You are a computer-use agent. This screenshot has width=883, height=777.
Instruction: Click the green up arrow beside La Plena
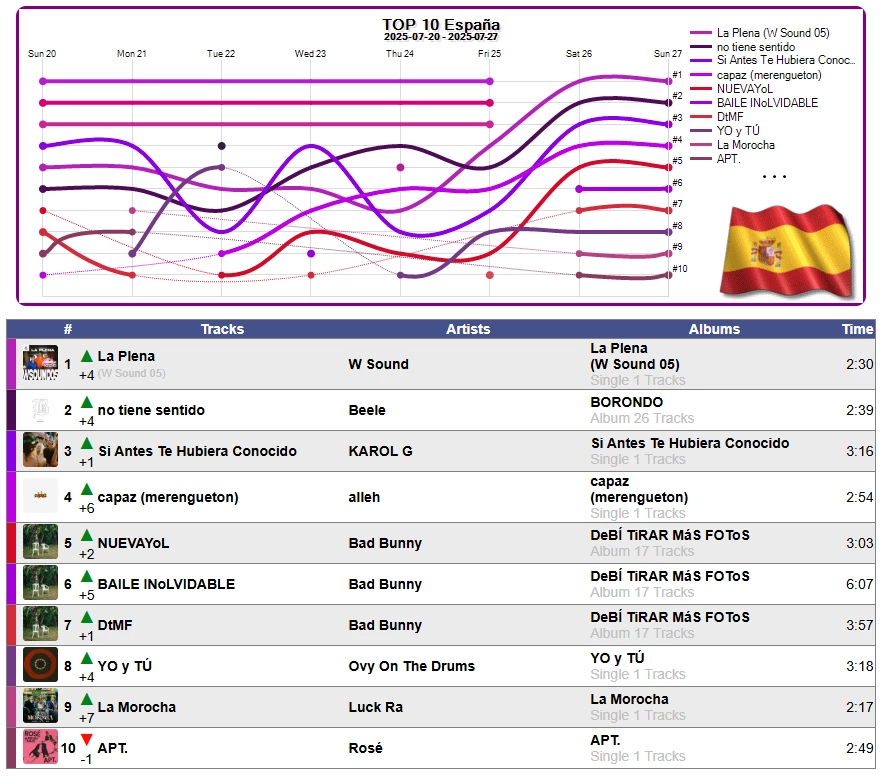tap(86, 356)
